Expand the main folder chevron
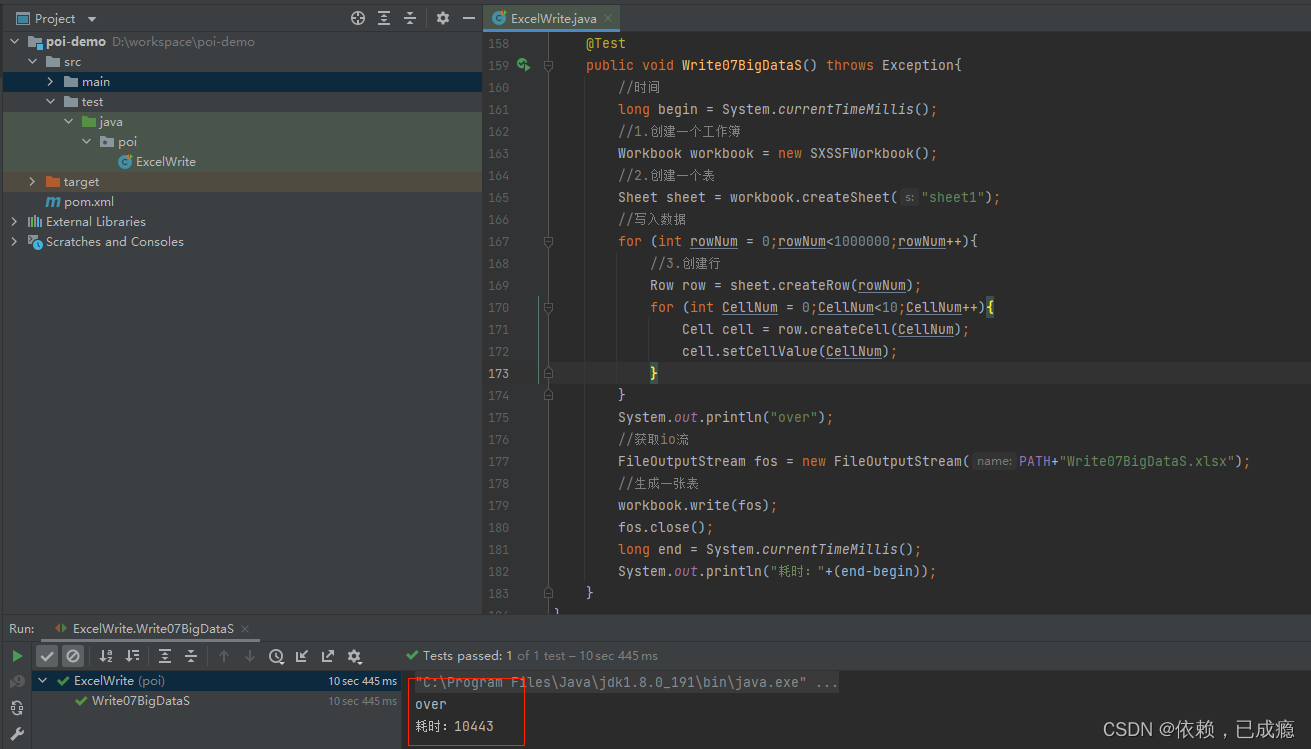1311x749 pixels. [x=50, y=82]
